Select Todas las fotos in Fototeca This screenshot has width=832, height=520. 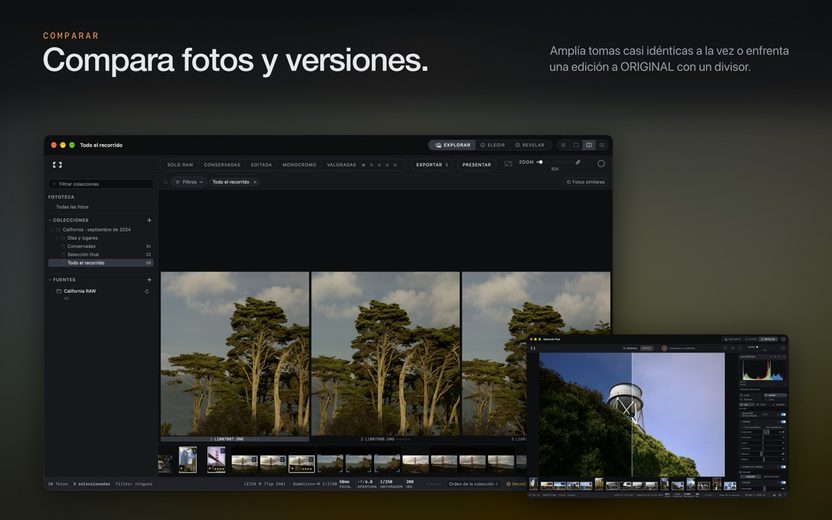click(72, 207)
